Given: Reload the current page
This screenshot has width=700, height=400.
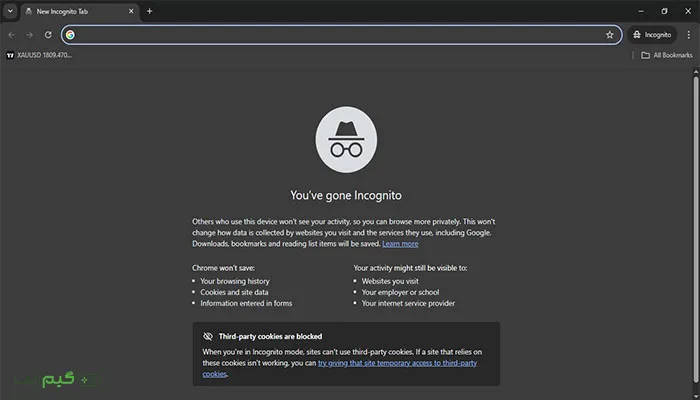Looking at the screenshot, I should (x=47, y=34).
